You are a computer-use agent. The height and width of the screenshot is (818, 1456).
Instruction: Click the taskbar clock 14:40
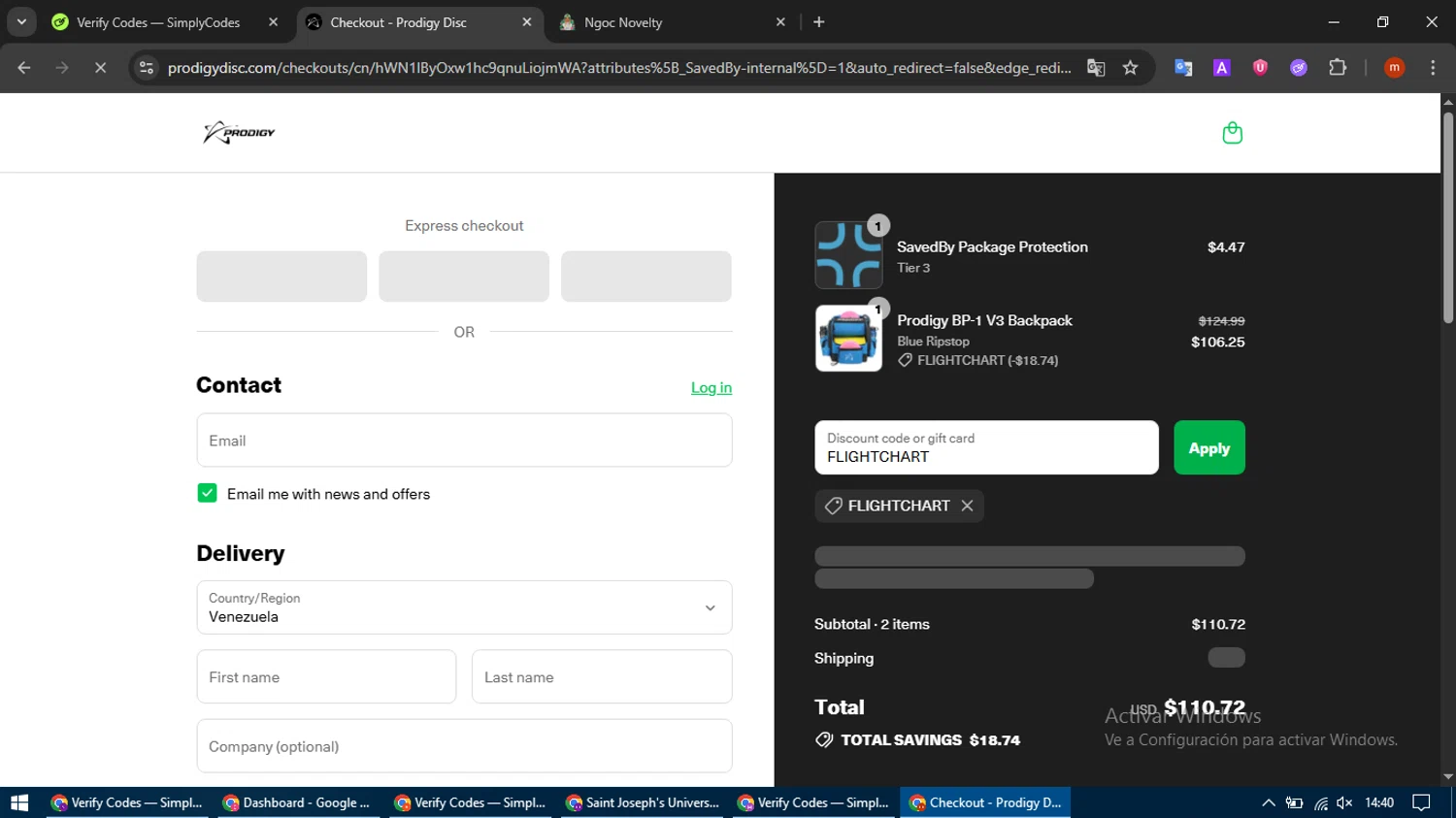coord(1379,802)
